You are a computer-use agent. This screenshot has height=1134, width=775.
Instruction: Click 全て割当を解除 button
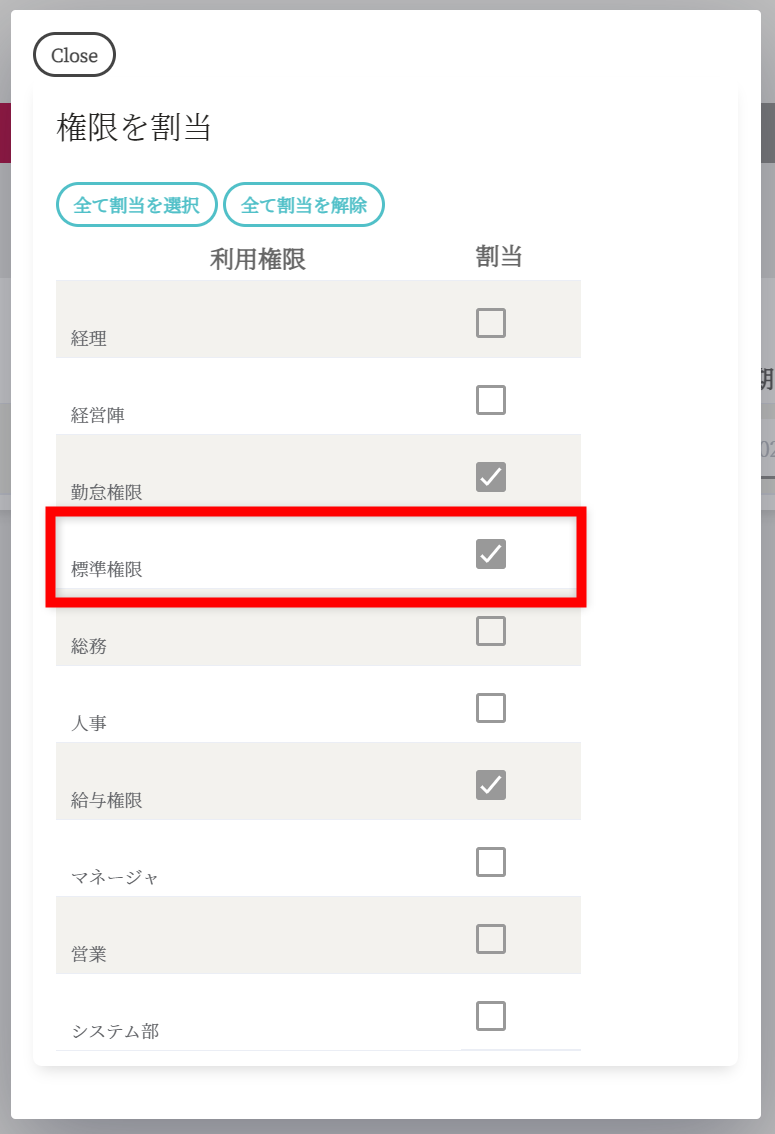(x=304, y=205)
